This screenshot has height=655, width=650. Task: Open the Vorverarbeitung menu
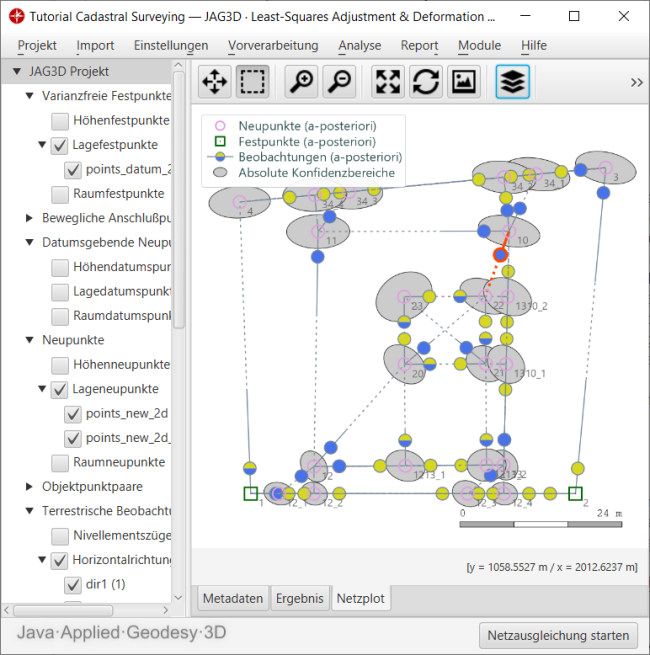pos(273,45)
